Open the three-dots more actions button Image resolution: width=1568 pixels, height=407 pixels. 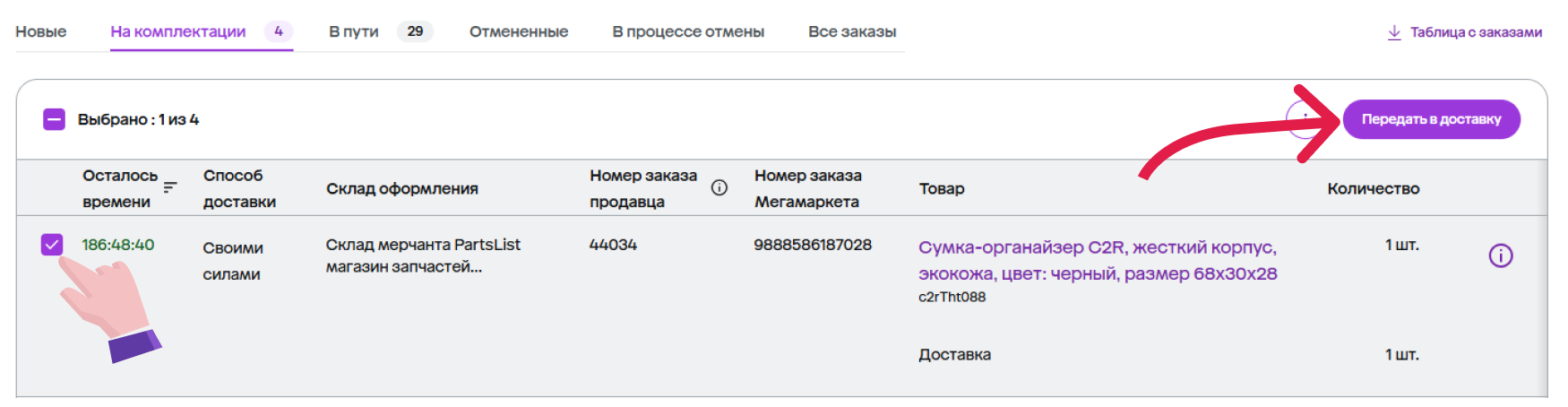(1305, 119)
